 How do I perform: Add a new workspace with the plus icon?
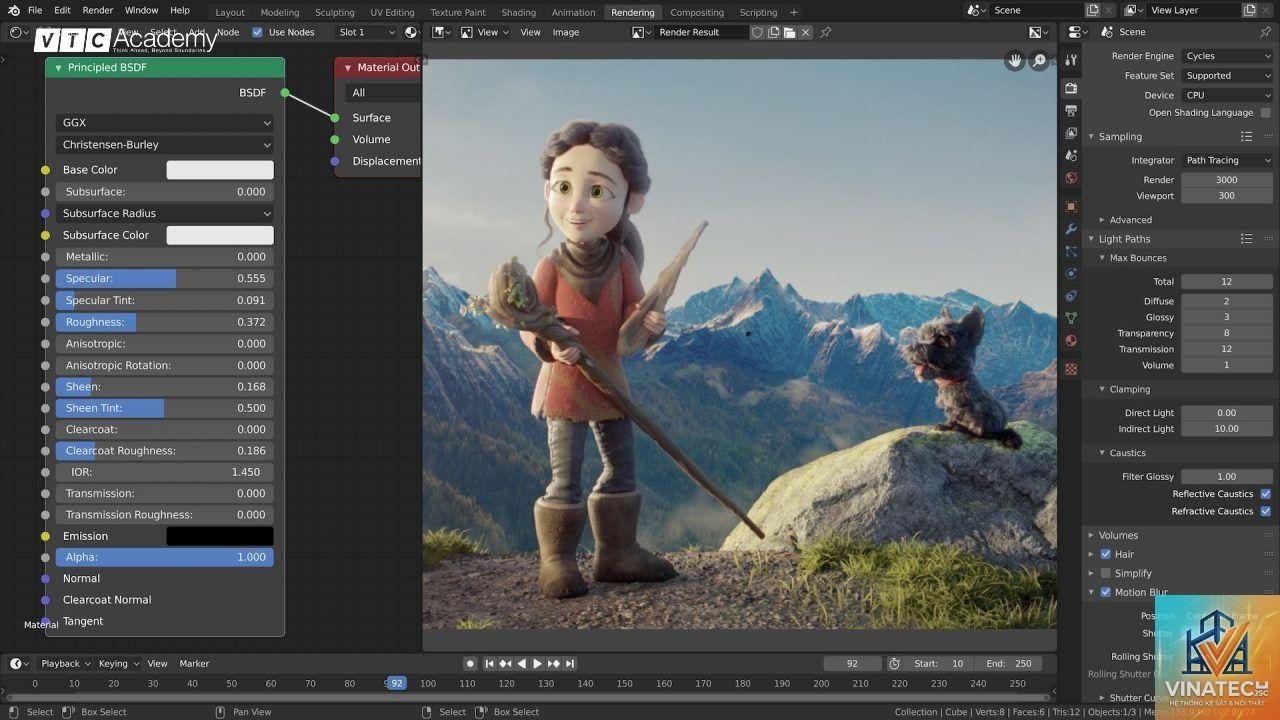click(x=794, y=12)
